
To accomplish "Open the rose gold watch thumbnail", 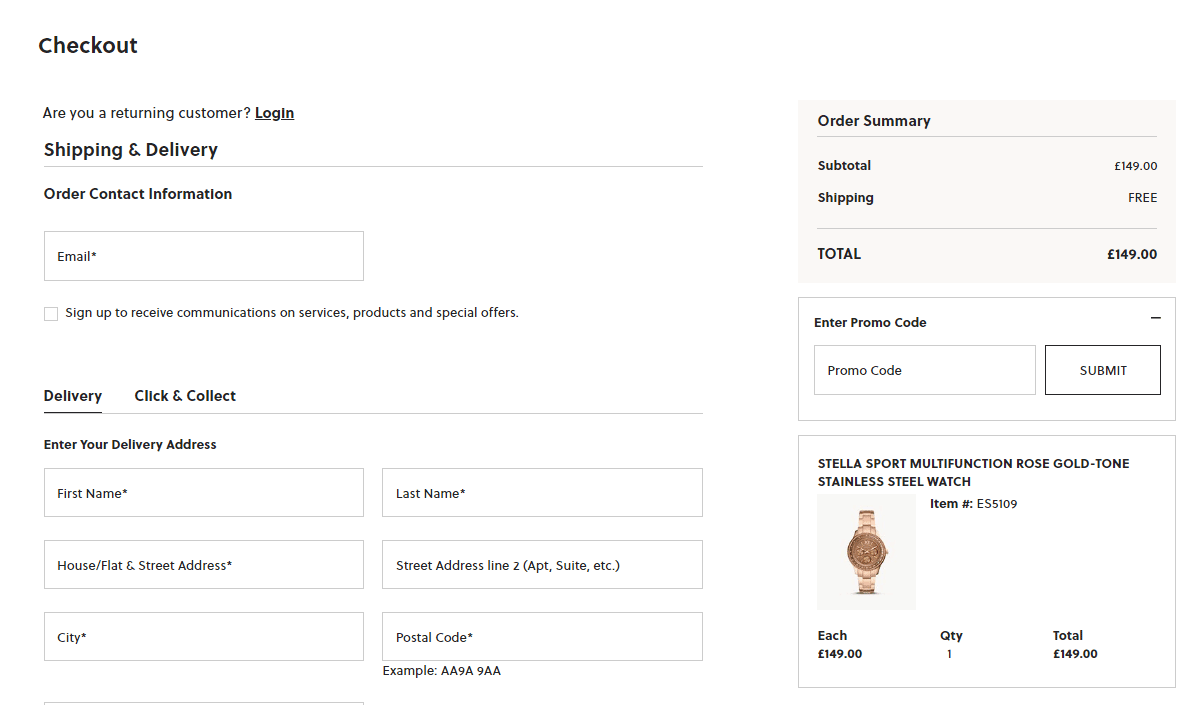I will point(866,552).
